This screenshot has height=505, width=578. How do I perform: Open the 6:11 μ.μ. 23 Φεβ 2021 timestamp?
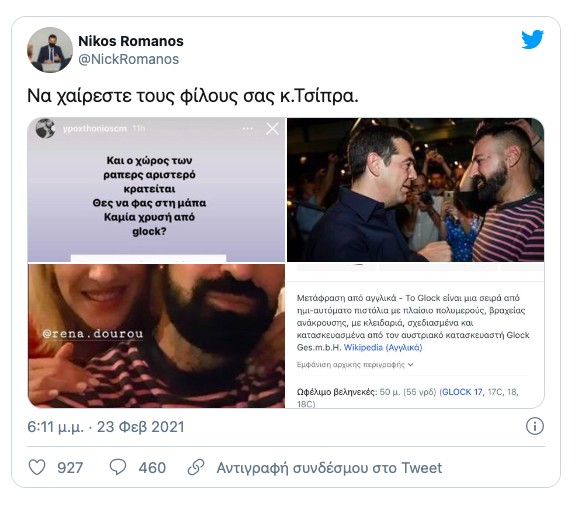tap(106, 427)
